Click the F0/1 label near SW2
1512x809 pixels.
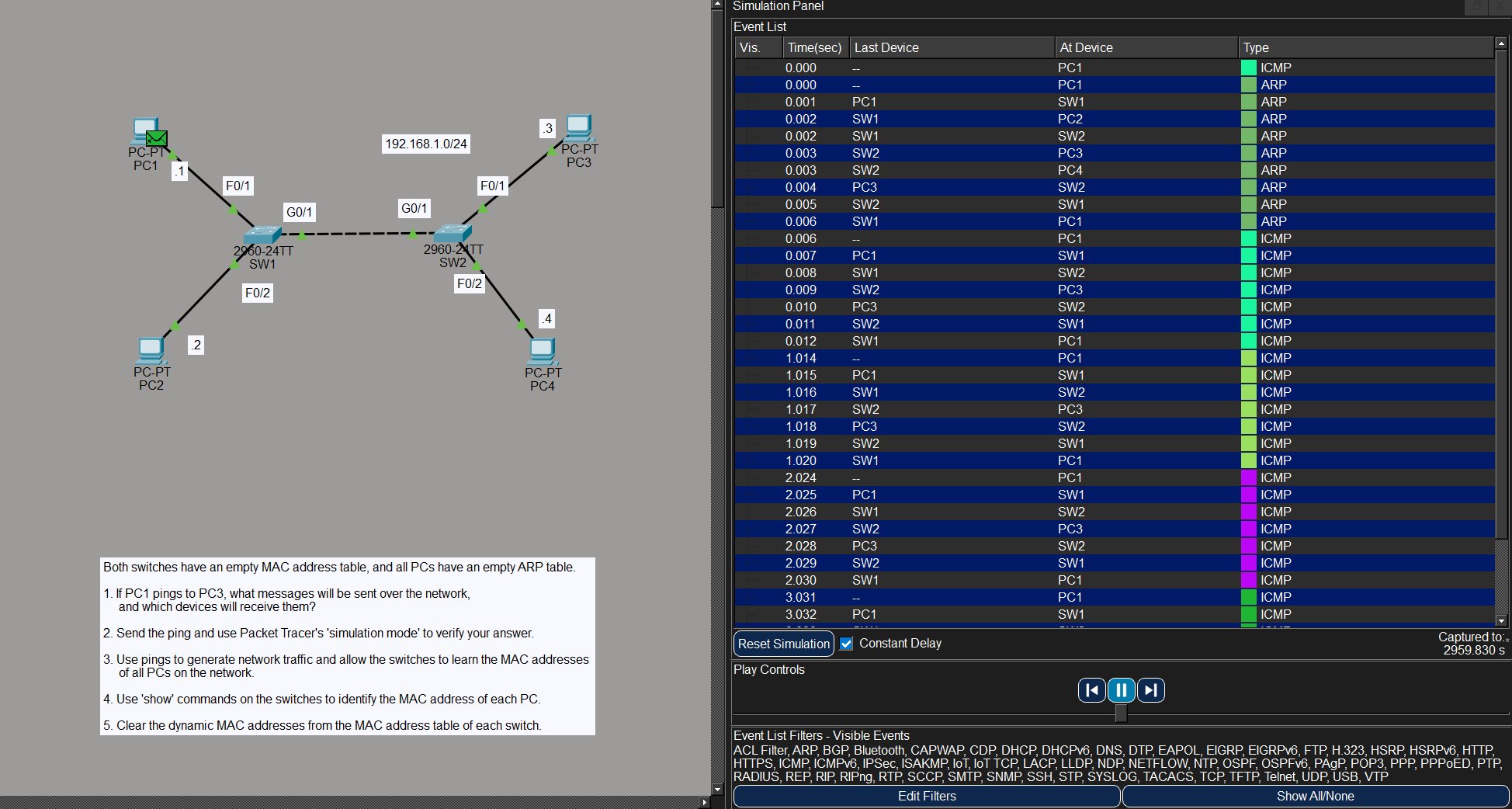(492, 186)
